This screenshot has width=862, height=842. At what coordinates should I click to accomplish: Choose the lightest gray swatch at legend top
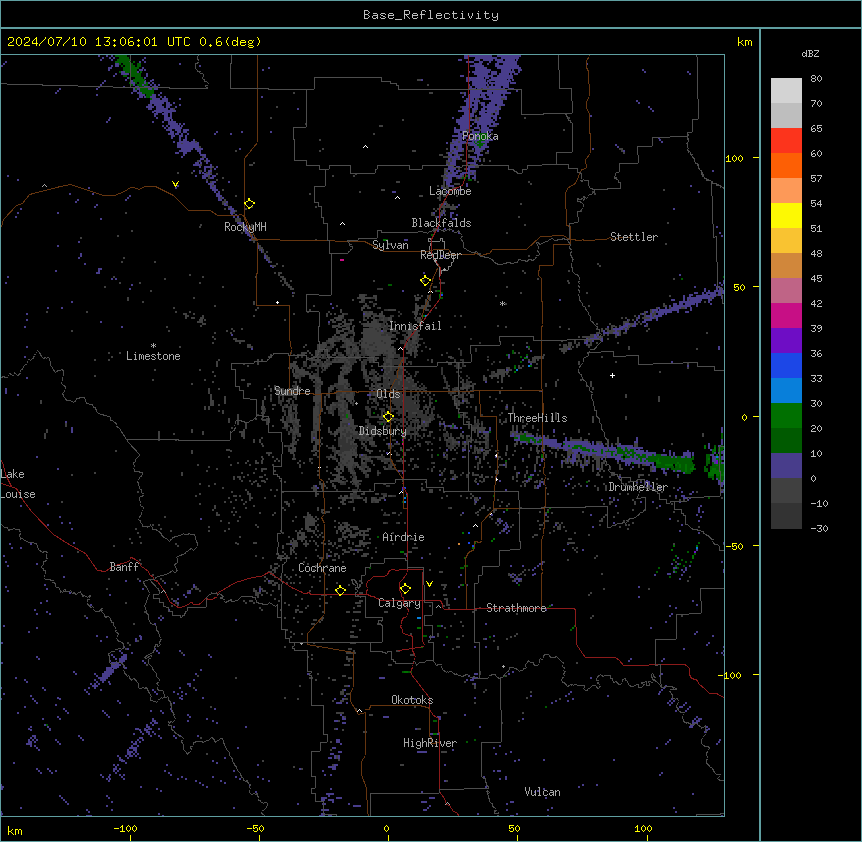pyautogui.click(x=786, y=91)
